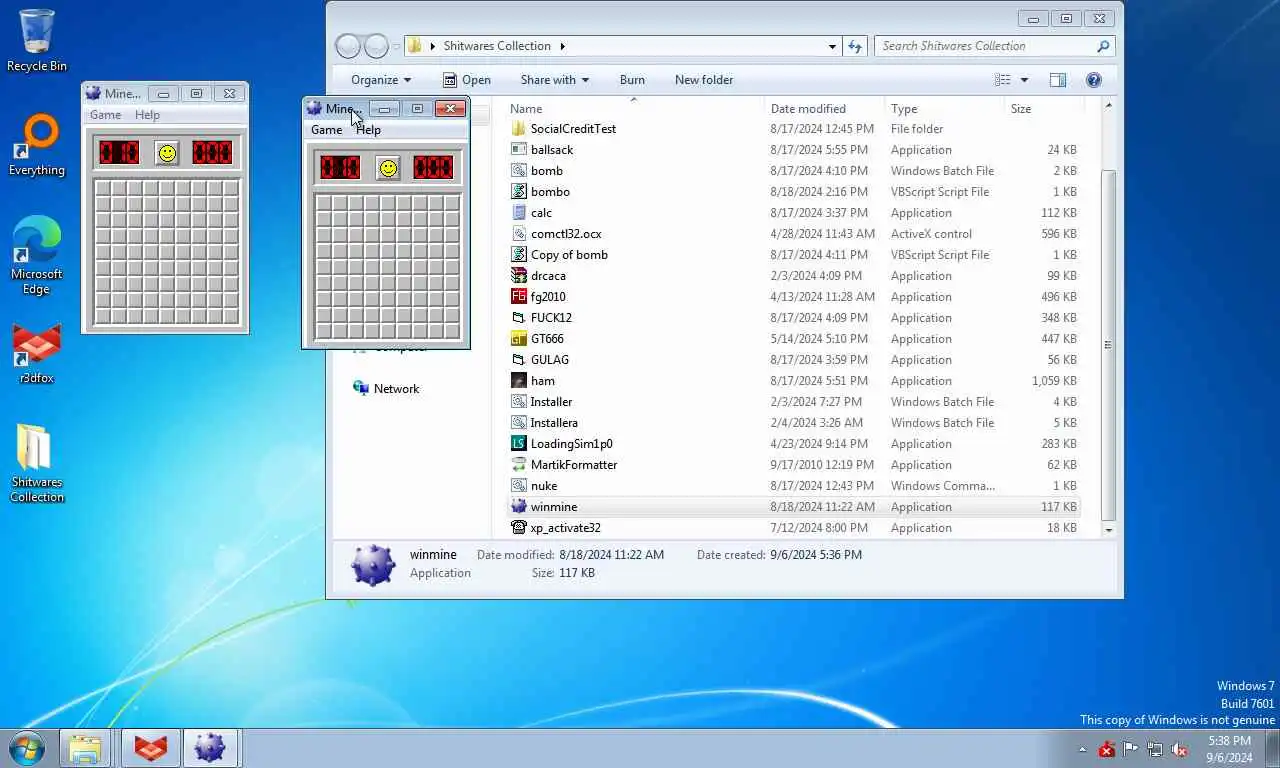Select the xp_activate32 application icon

coord(518,528)
